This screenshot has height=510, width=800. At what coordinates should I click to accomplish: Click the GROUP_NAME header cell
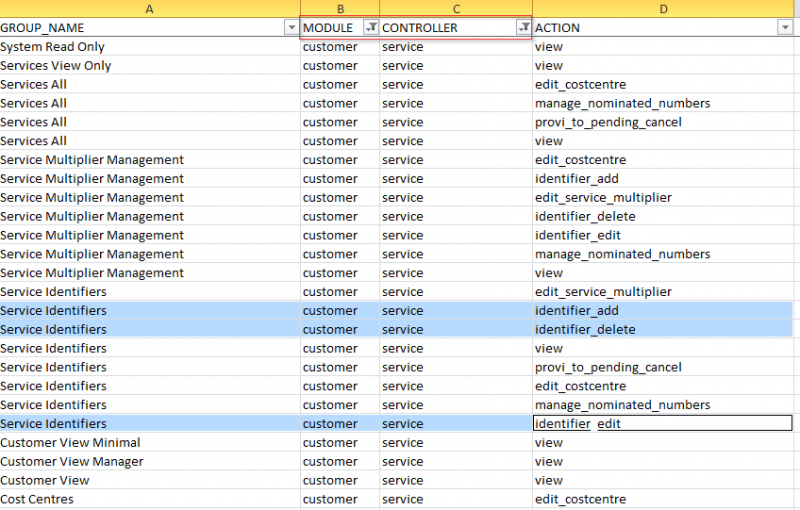(x=150, y=28)
